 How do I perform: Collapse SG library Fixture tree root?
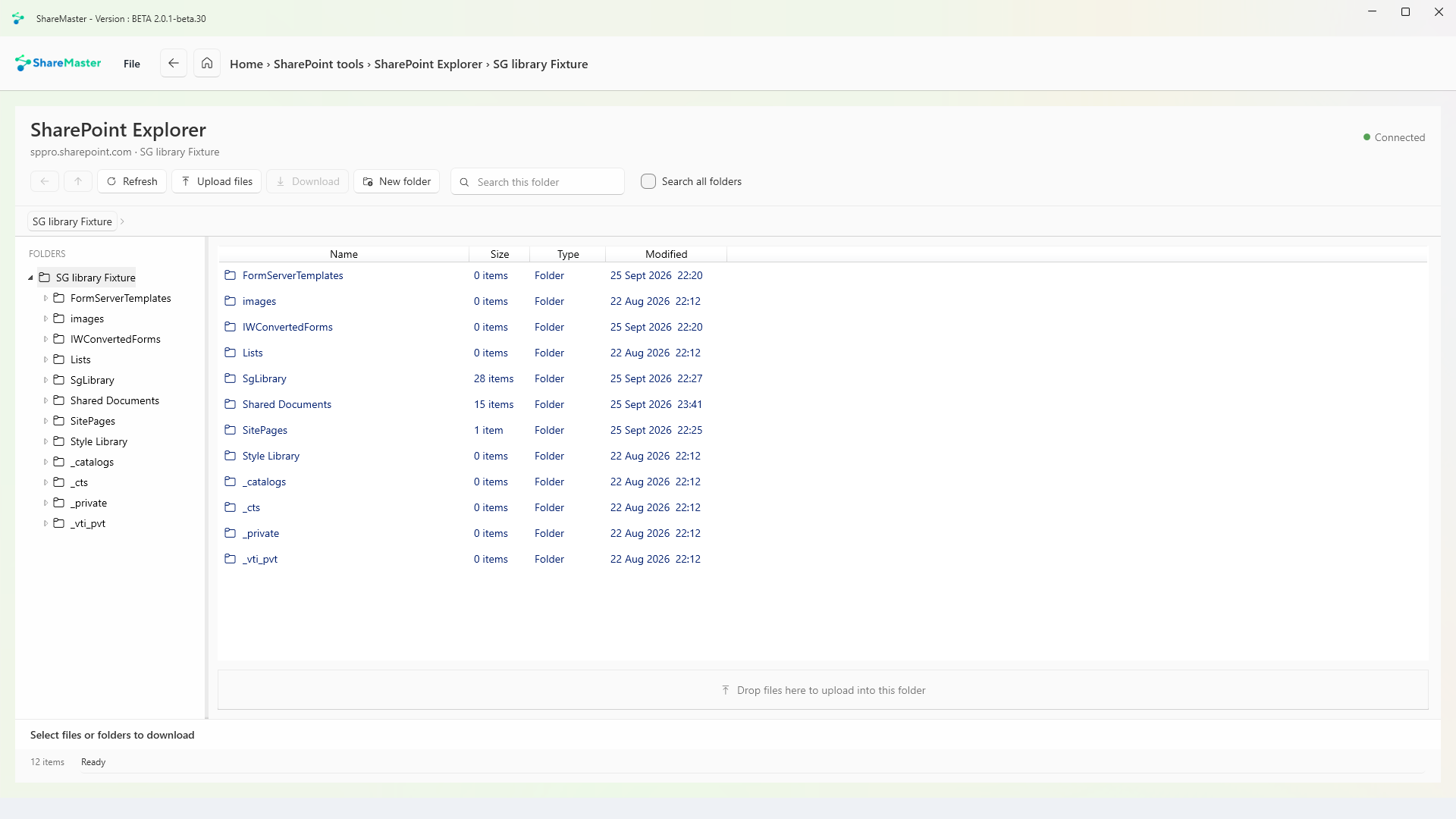(x=31, y=278)
